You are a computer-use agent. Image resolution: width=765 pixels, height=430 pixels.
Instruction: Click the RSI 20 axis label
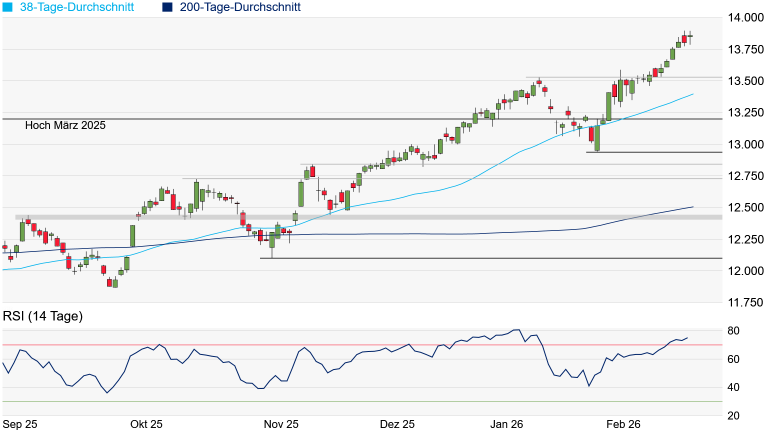coord(733,416)
